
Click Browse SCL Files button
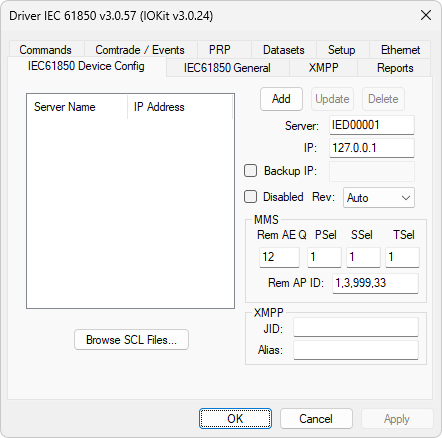tap(131, 340)
